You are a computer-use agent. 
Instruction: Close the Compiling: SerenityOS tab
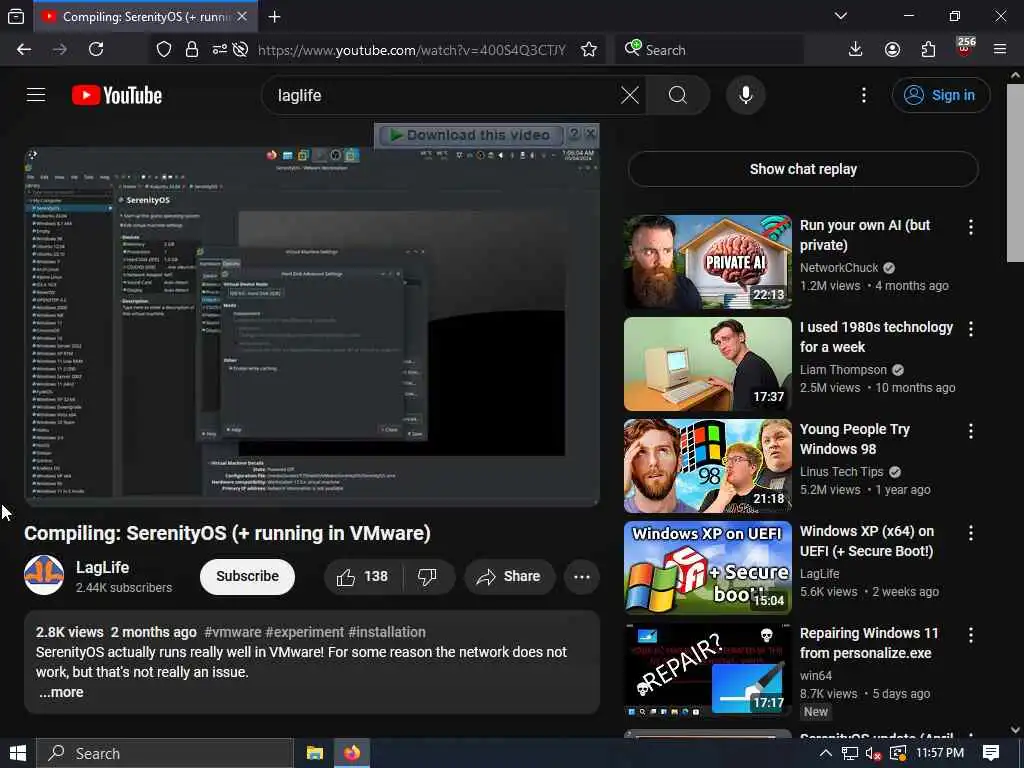(242, 17)
